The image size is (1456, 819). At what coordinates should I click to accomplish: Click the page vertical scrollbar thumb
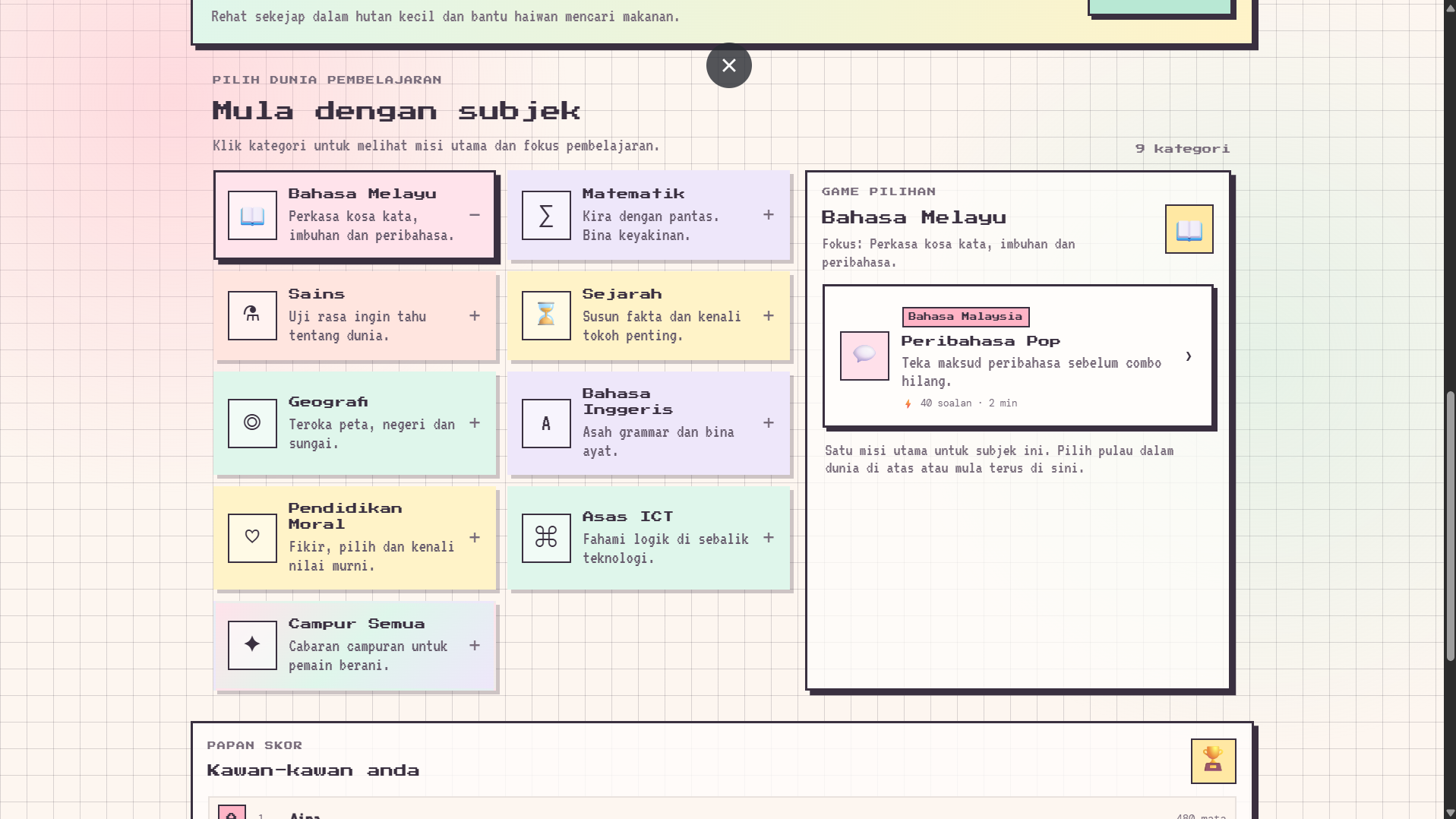[1450, 526]
